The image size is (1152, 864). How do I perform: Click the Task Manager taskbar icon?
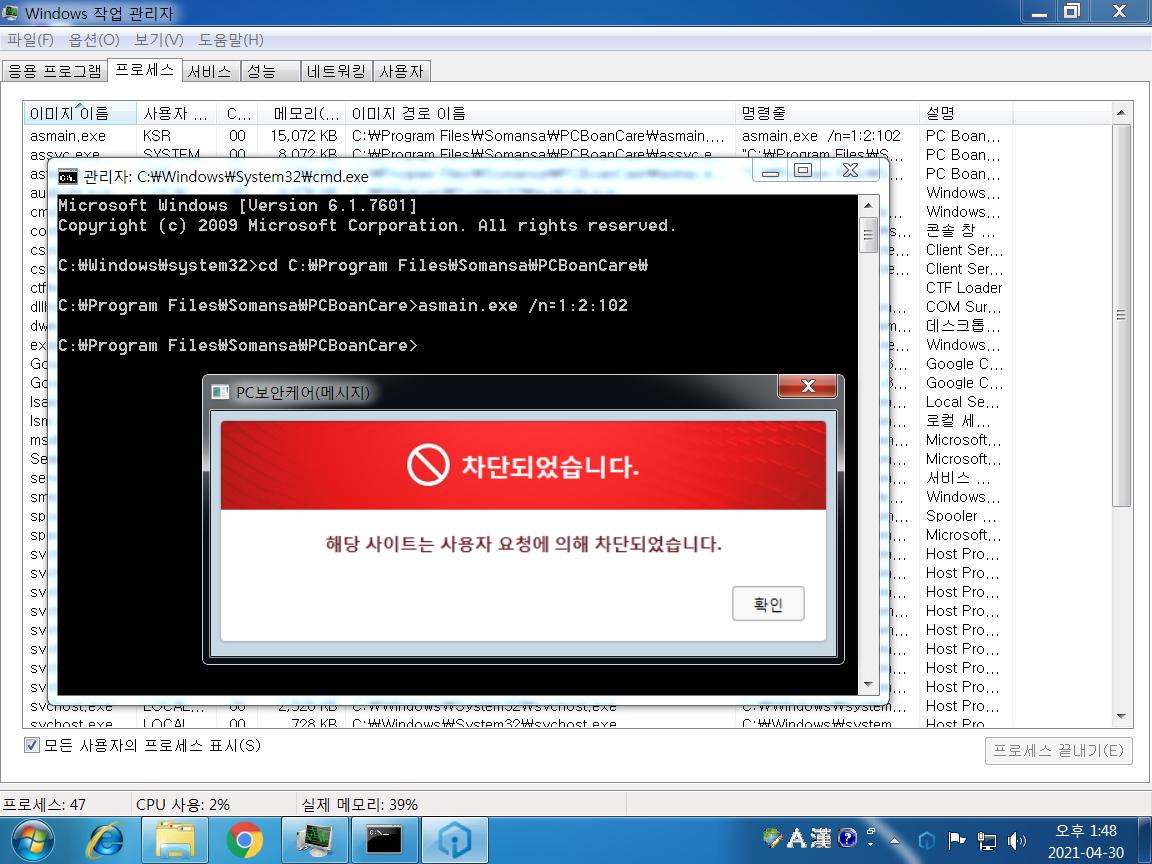pyautogui.click(x=314, y=840)
